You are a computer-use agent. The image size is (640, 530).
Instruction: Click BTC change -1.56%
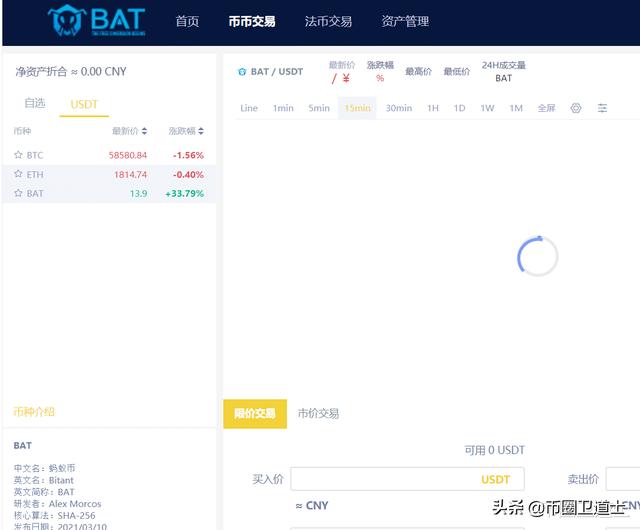pos(188,155)
